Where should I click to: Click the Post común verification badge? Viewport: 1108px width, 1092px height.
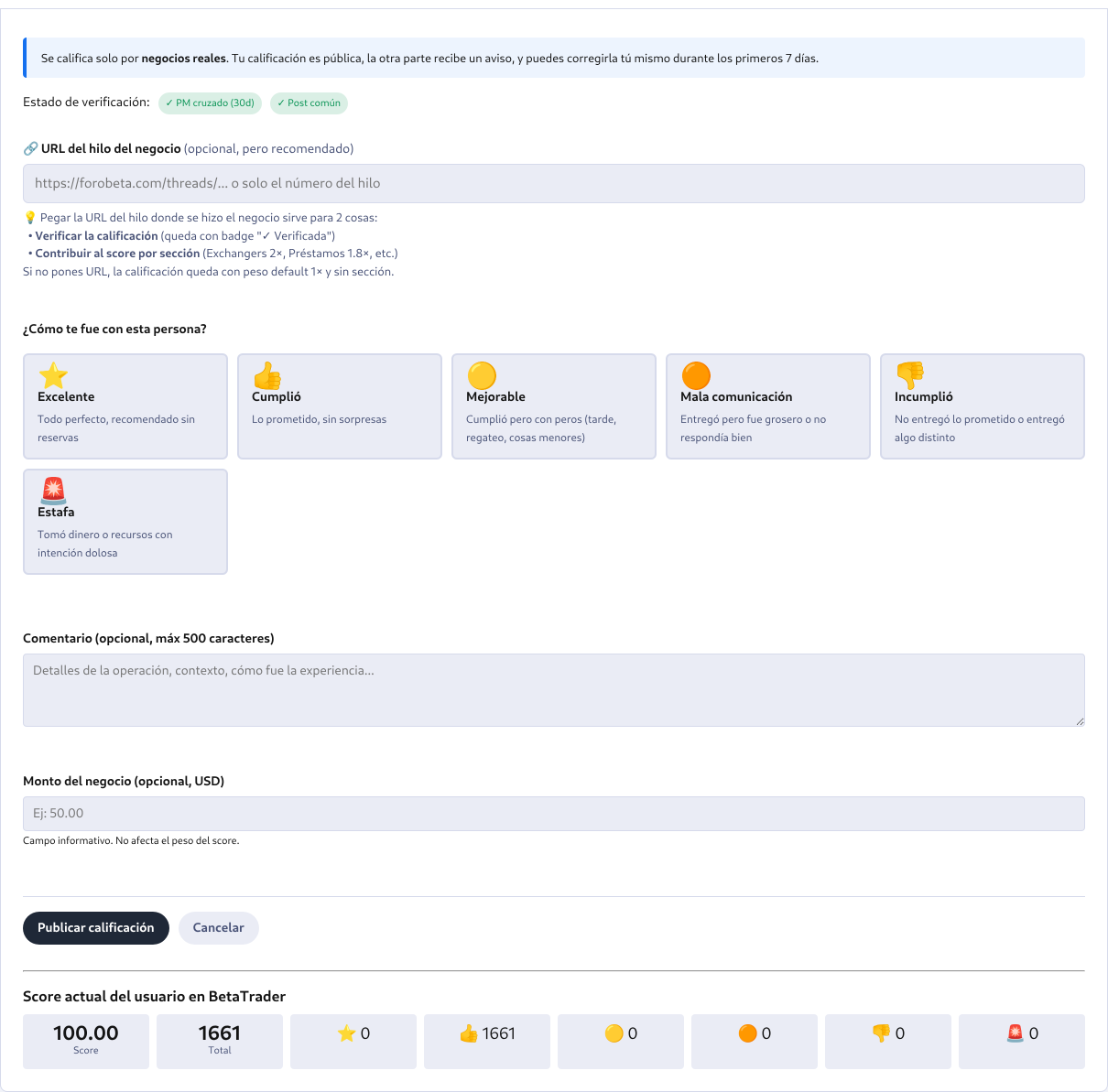coord(309,103)
